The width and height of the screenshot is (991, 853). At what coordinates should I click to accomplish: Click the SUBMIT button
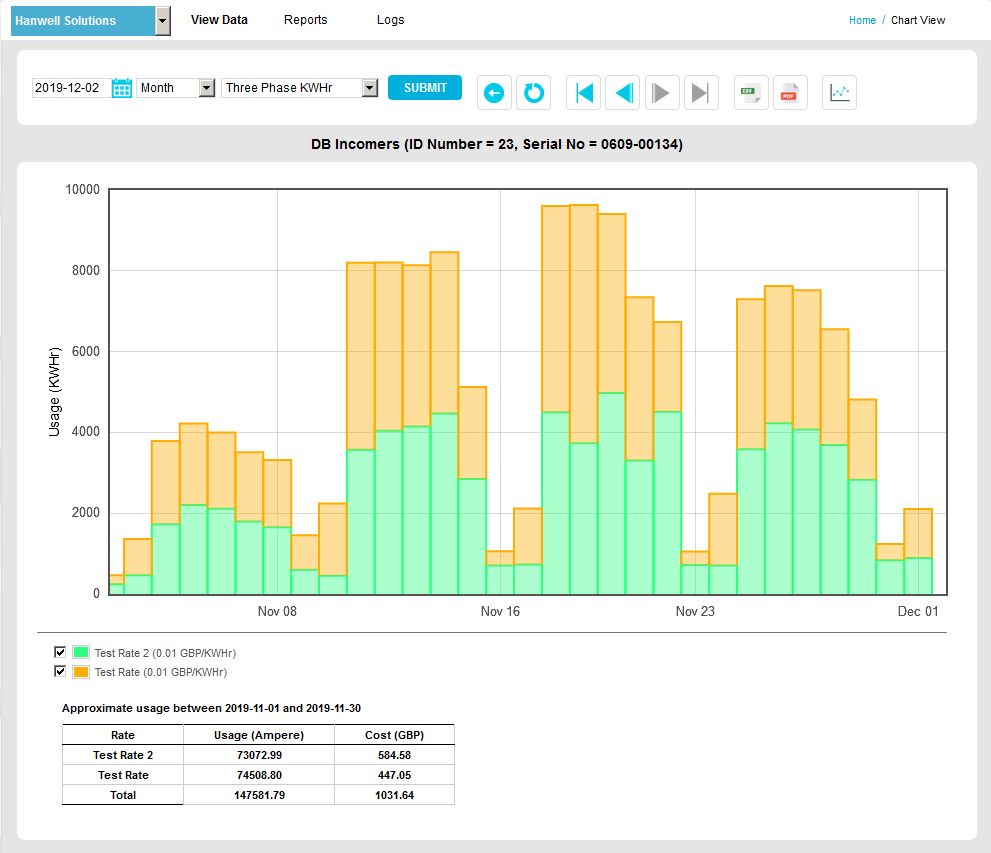pos(425,88)
